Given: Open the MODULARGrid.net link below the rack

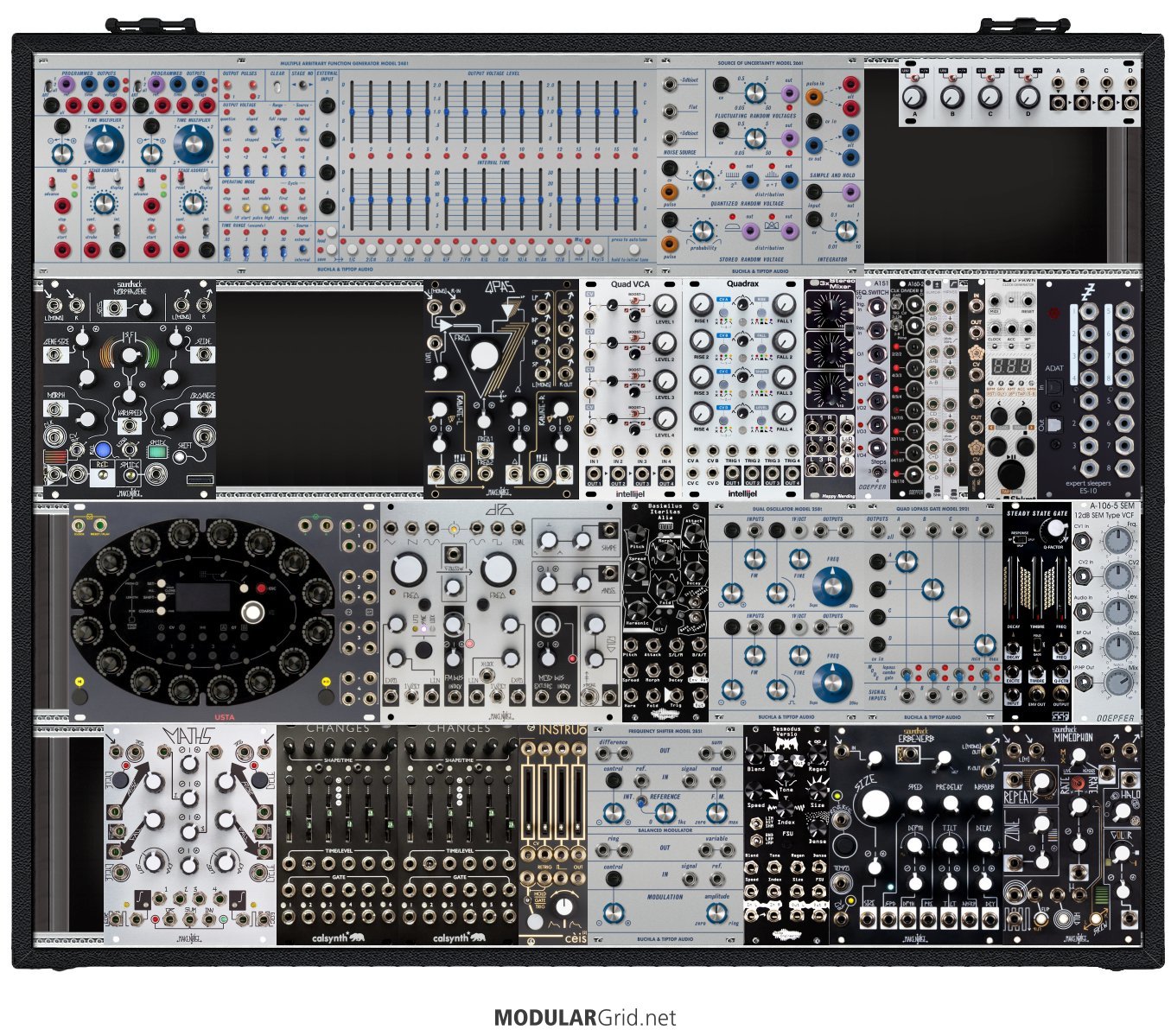Looking at the screenshot, I should click(585, 1018).
